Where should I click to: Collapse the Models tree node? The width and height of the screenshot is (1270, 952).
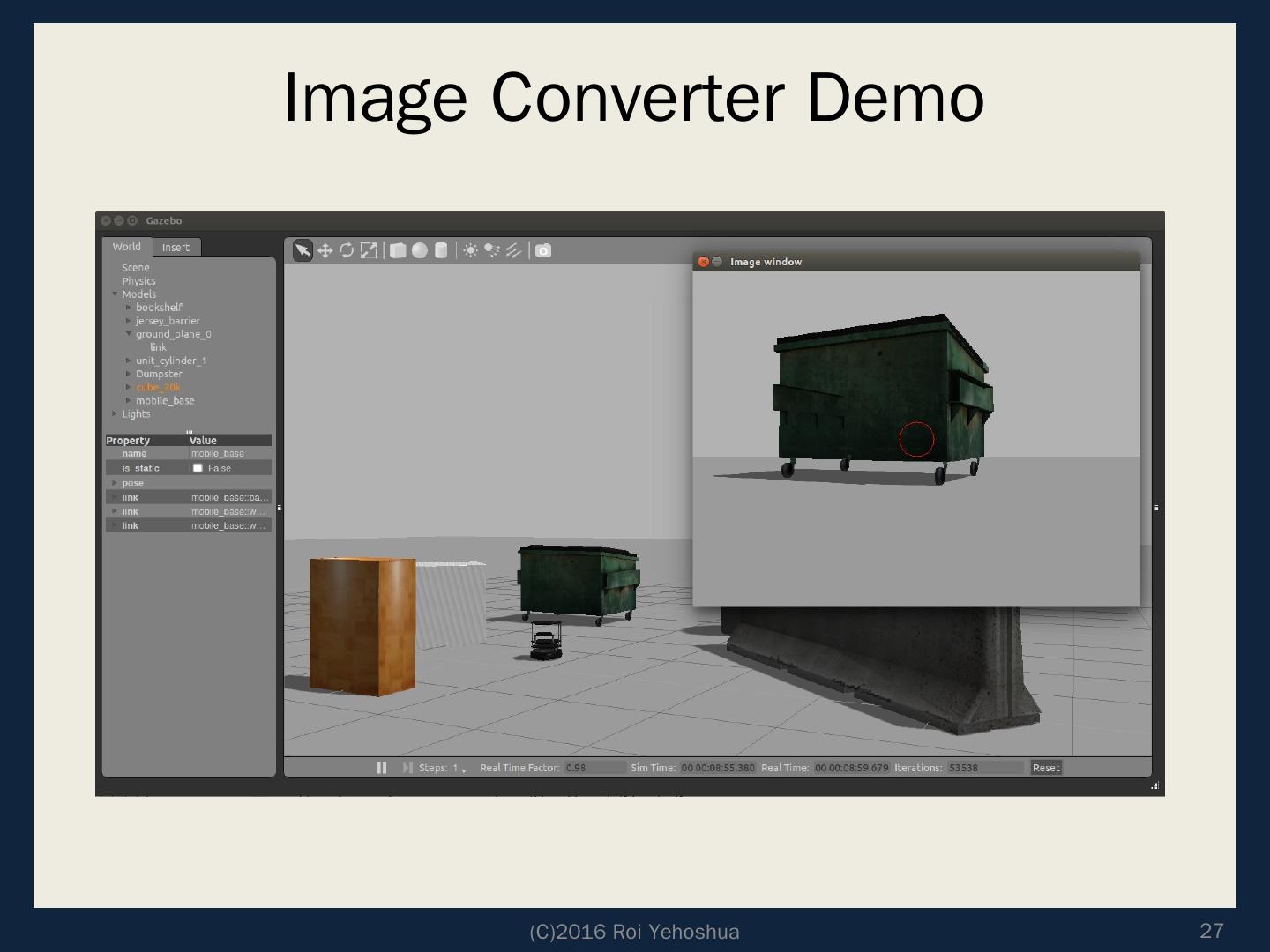pyautogui.click(x=115, y=294)
